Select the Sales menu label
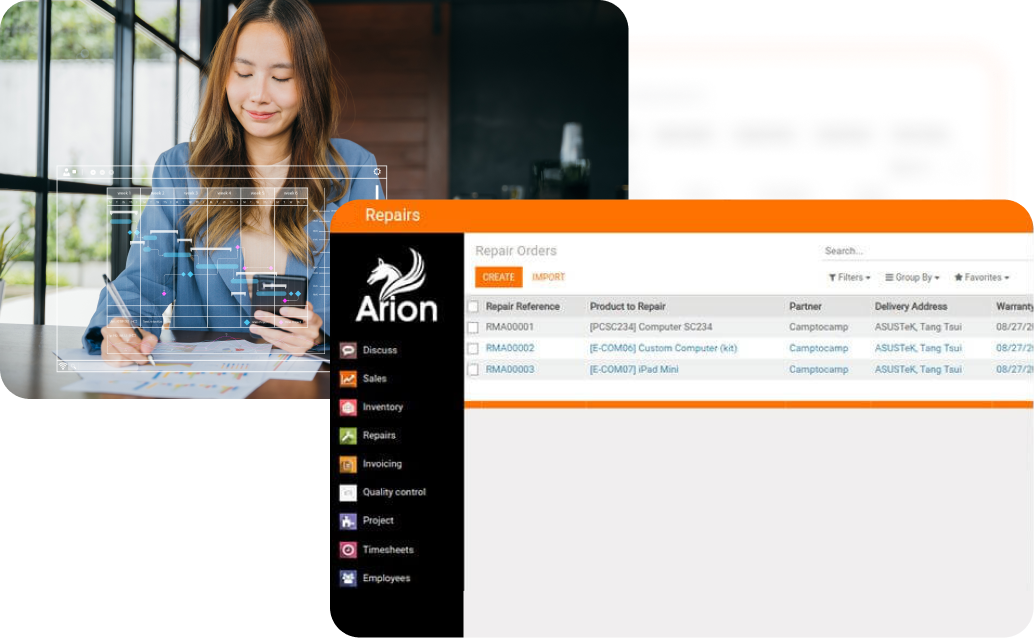This screenshot has width=1034, height=638. click(x=375, y=379)
